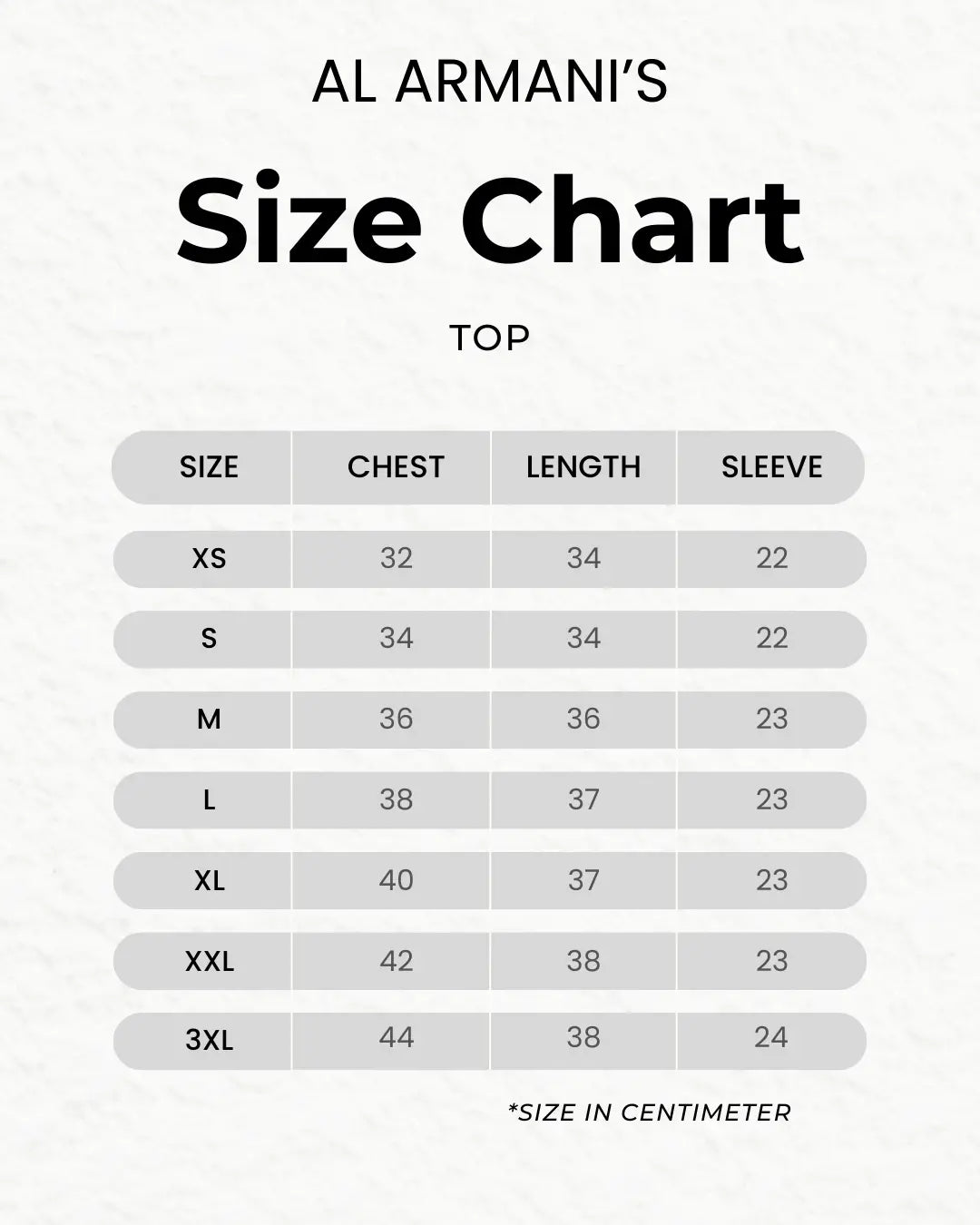The height and width of the screenshot is (1225, 980).
Task: Click the LENGTH column header
Action: (x=583, y=467)
